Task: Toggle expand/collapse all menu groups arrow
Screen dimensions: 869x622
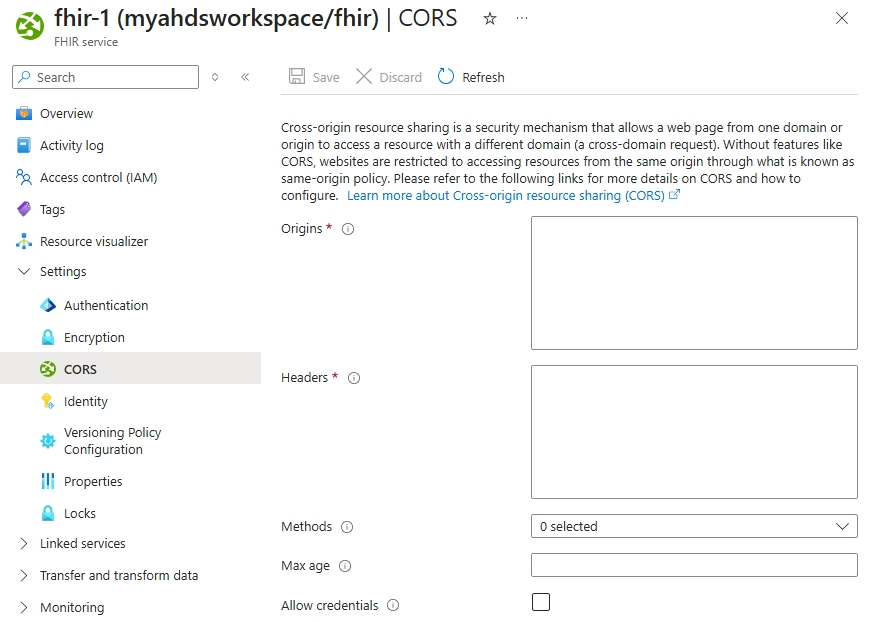Action: 215,77
